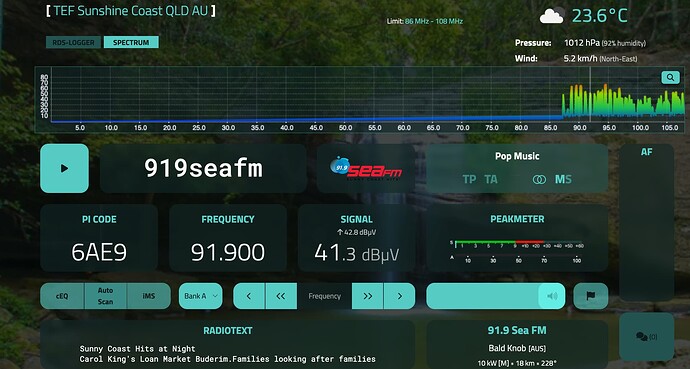Start audio playback with the play button
The image size is (690, 369).
pos(64,168)
